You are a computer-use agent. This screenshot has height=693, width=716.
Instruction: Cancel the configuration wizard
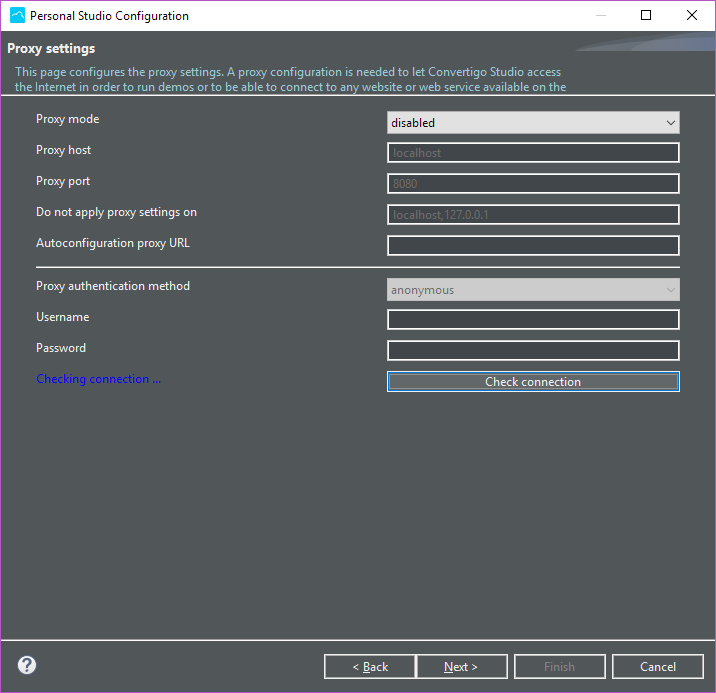click(658, 667)
